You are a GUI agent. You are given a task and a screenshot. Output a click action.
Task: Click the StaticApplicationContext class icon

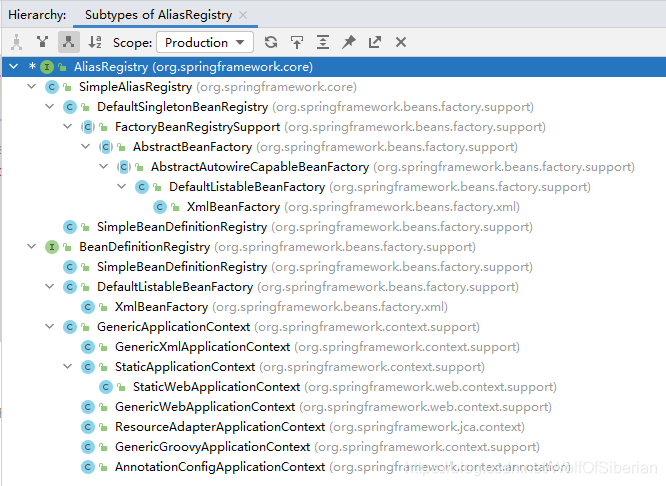87,367
